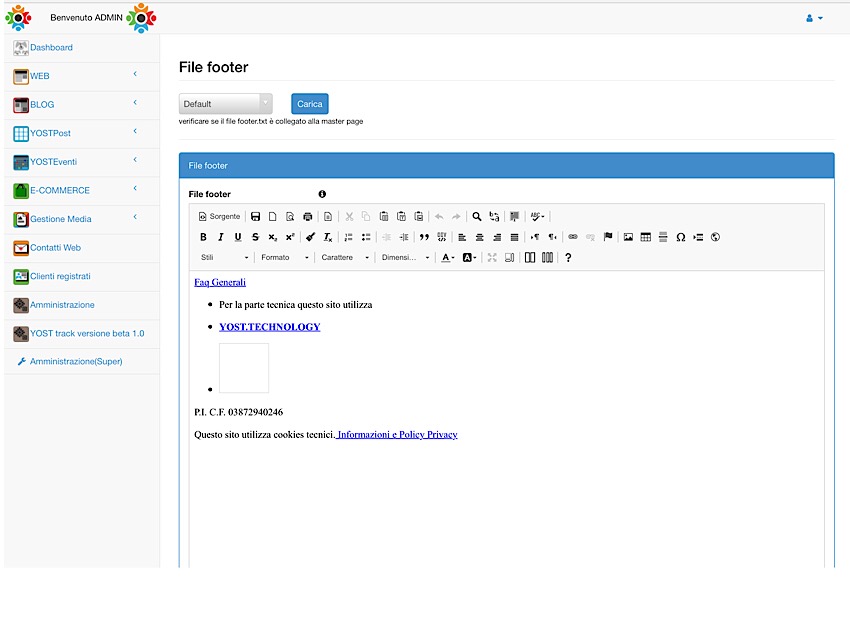
Task: Insert a hyperlink using the chain icon
Action: pyautogui.click(x=572, y=237)
